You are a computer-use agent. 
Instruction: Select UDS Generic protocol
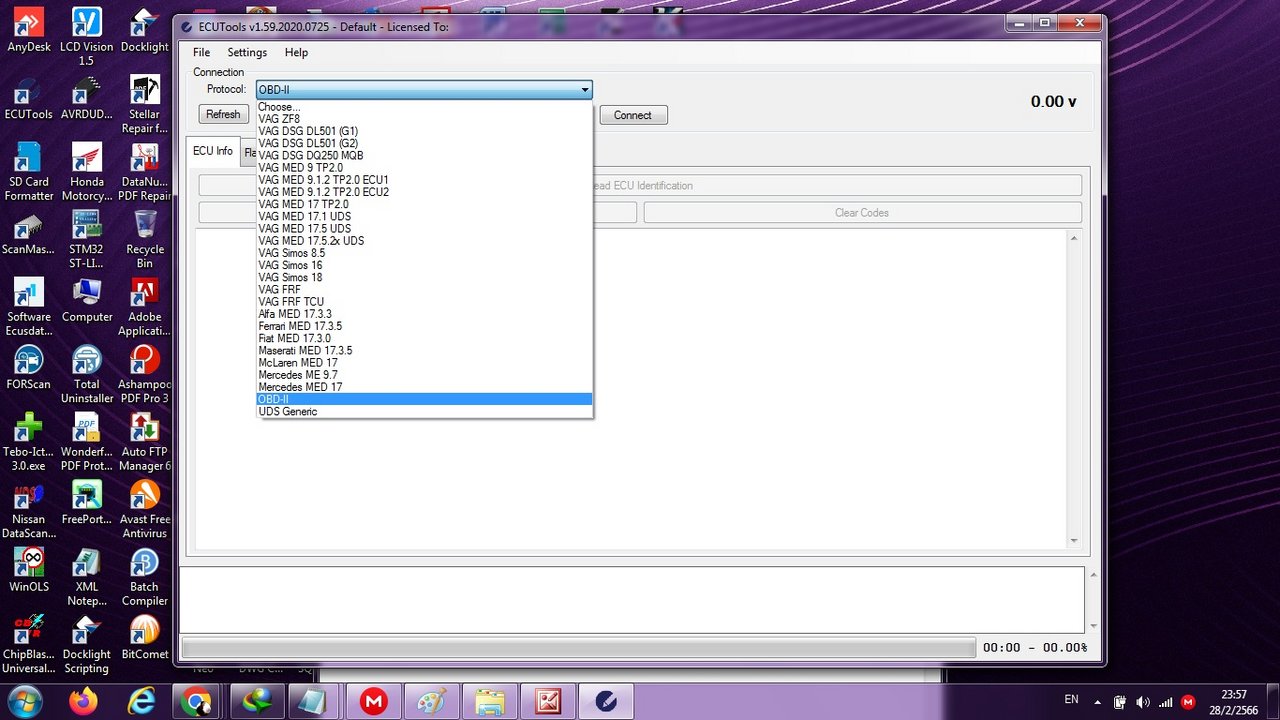[x=424, y=412]
